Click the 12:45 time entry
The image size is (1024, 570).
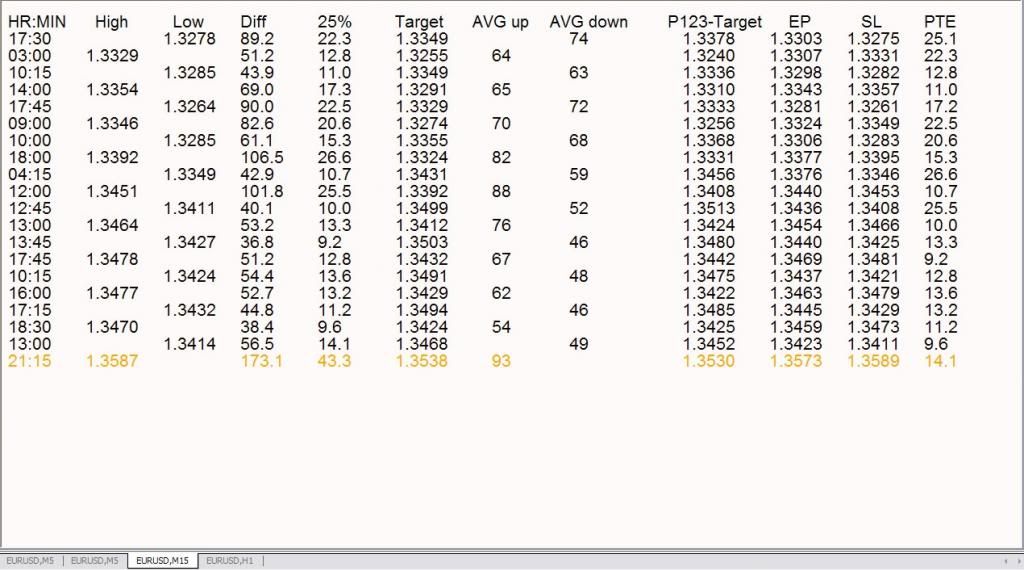click(x=29, y=209)
